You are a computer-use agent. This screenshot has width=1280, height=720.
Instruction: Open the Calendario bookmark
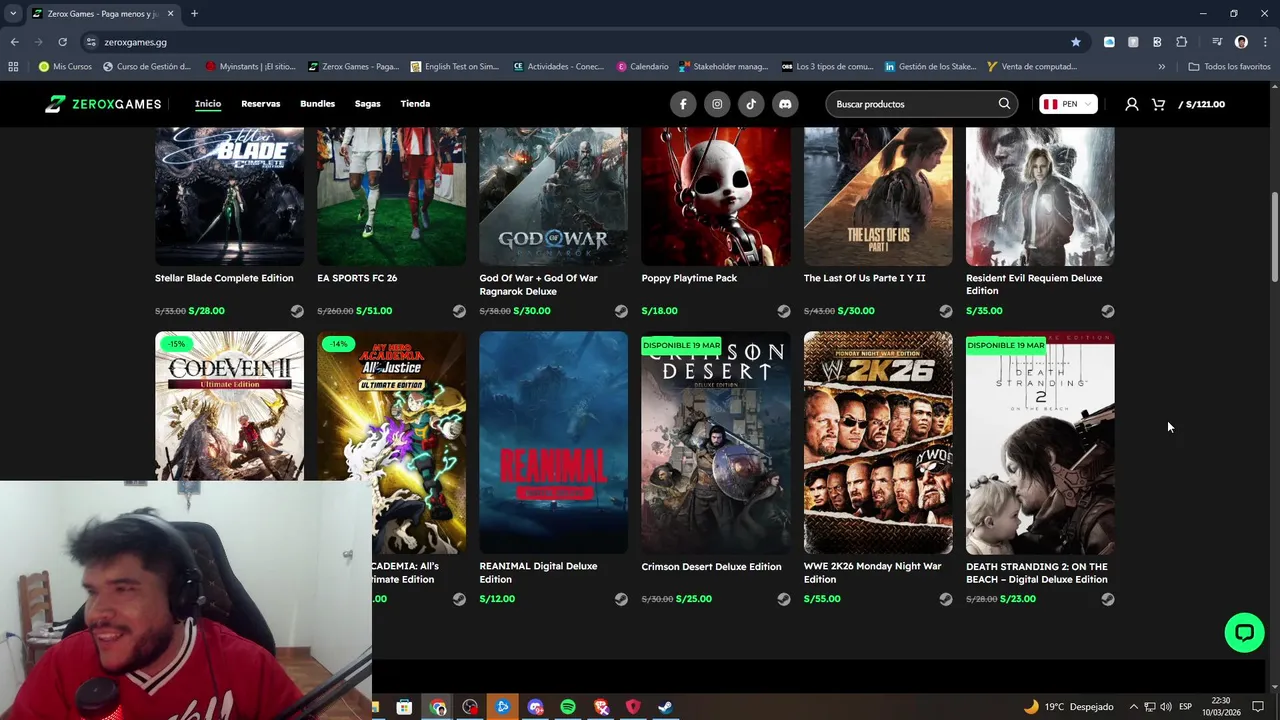click(x=642, y=67)
